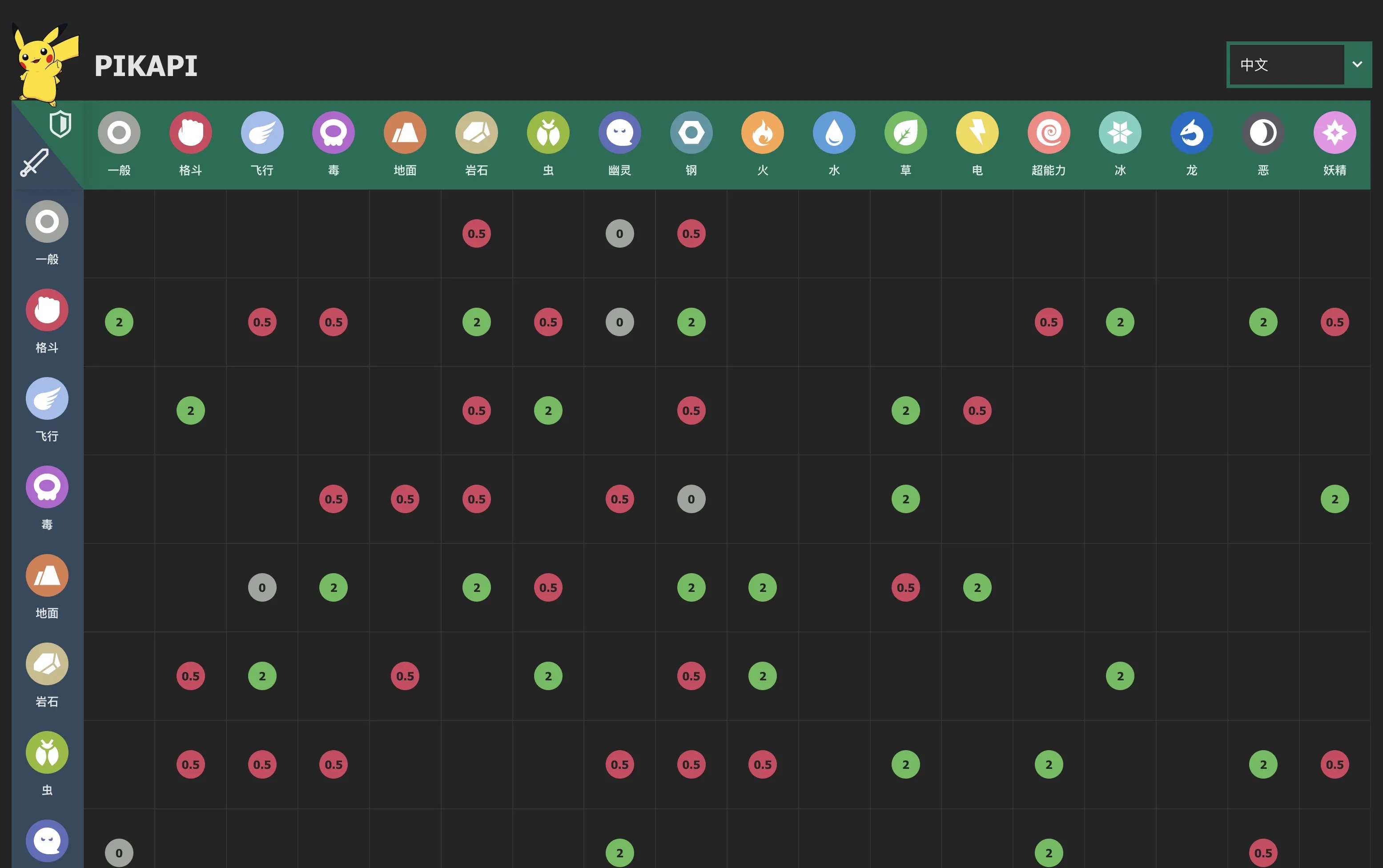Click the Electric (电) column header icon
Image resolution: width=1383 pixels, height=868 pixels.
click(977, 133)
